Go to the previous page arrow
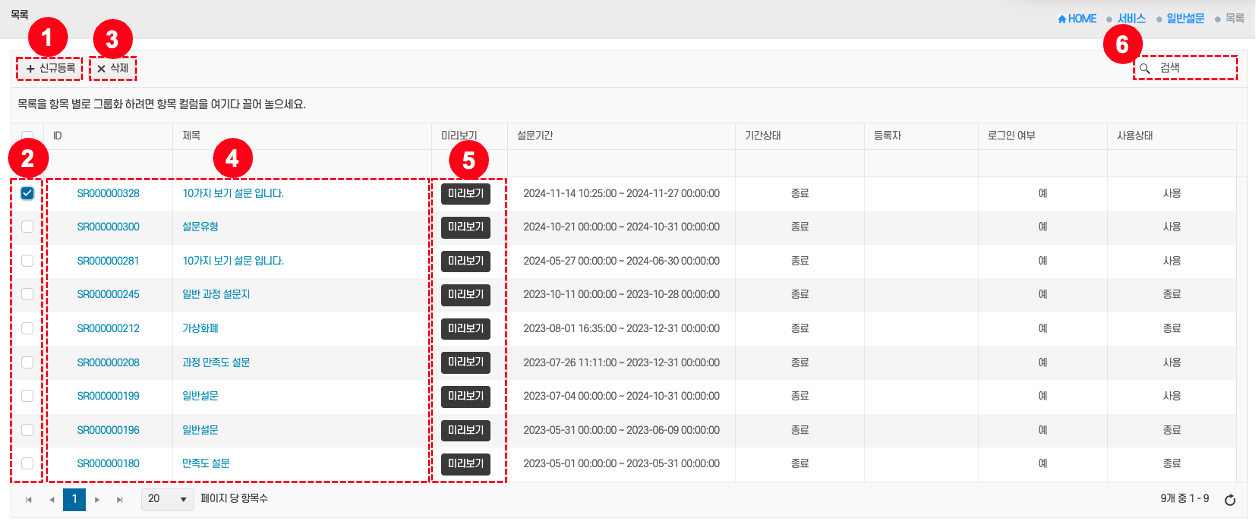1256x526 pixels. point(51,499)
